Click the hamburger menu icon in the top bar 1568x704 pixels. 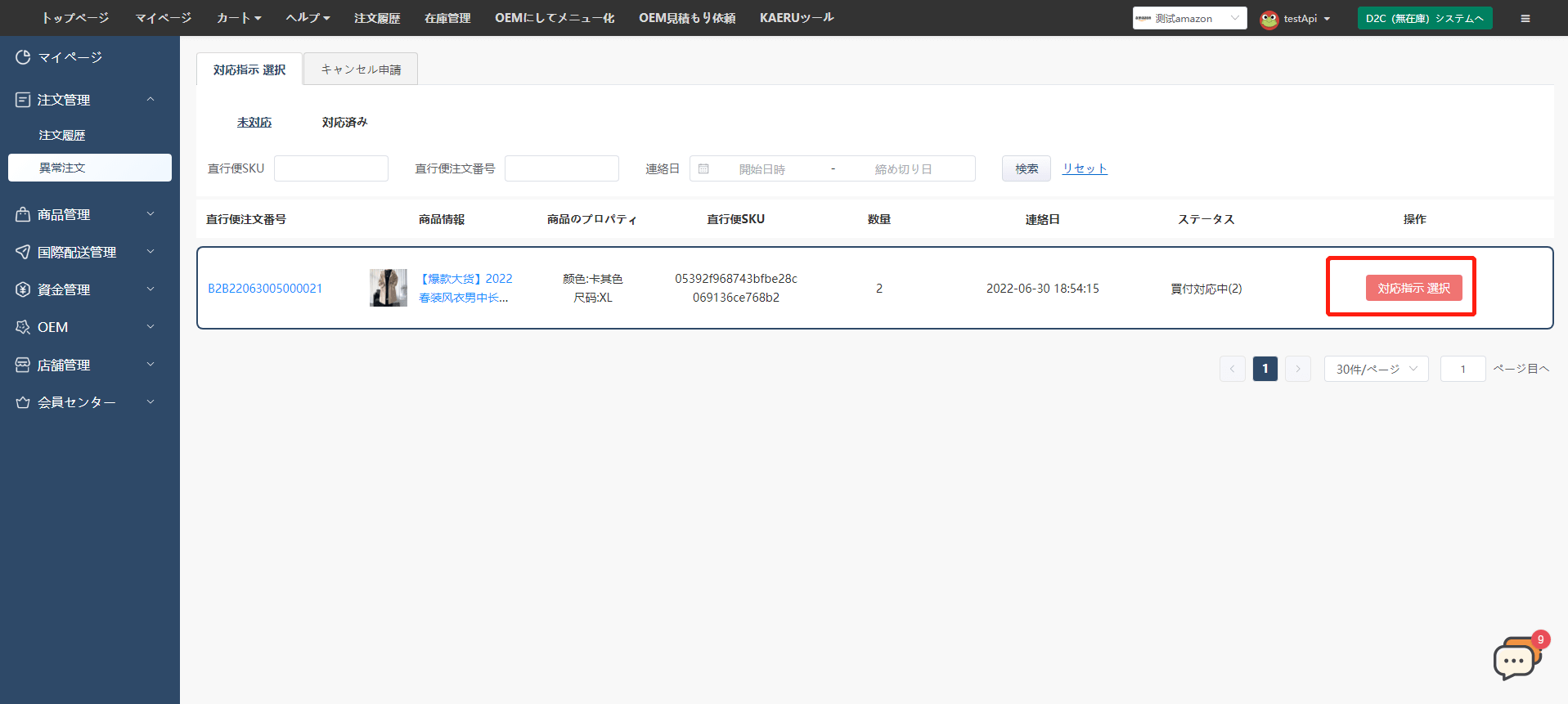pyautogui.click(x=1525, y=18)
